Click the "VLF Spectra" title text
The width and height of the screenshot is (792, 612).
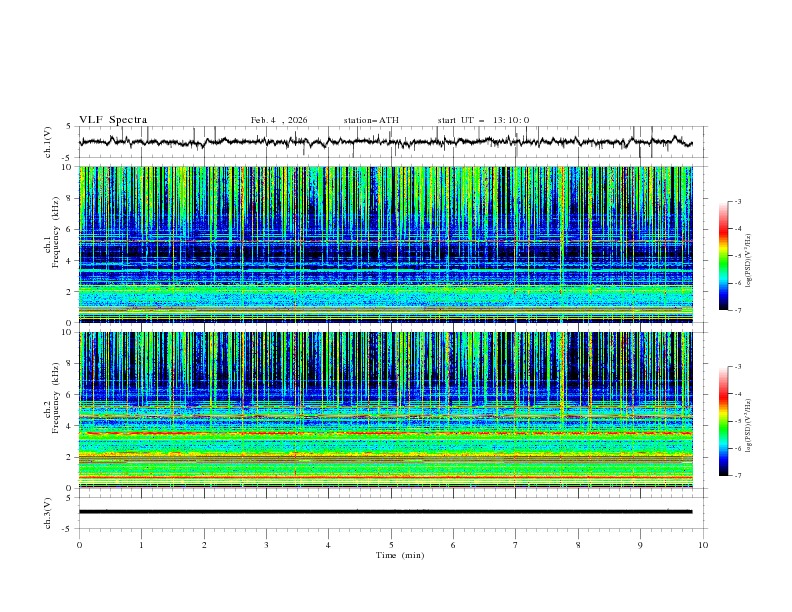coord(113,120)
